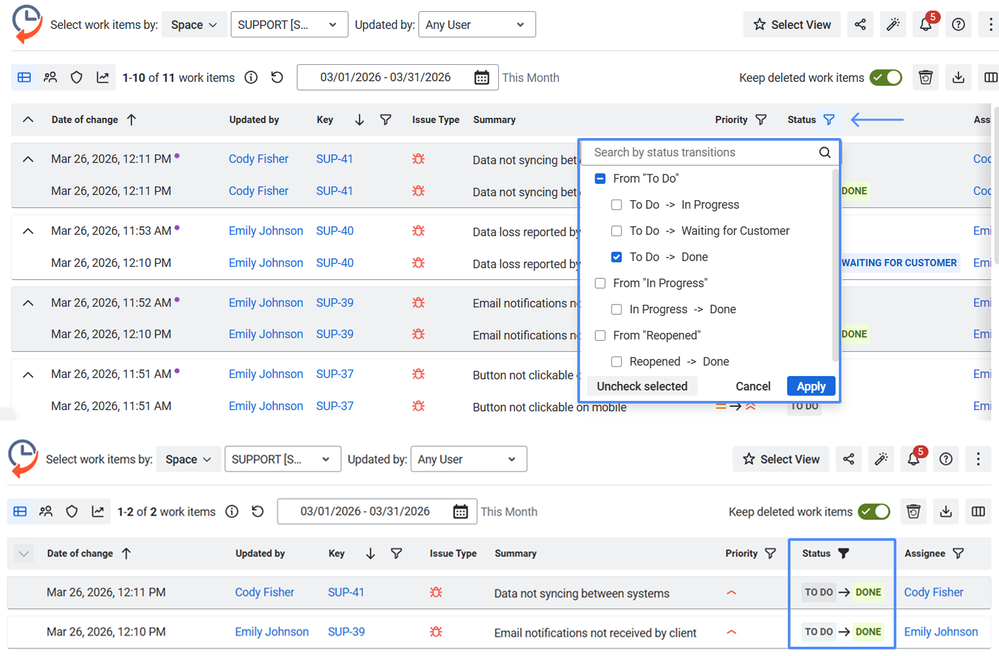Disable the Keep deleted work items toggle
This screenshot has height=656, width=999.
[886, 77]
